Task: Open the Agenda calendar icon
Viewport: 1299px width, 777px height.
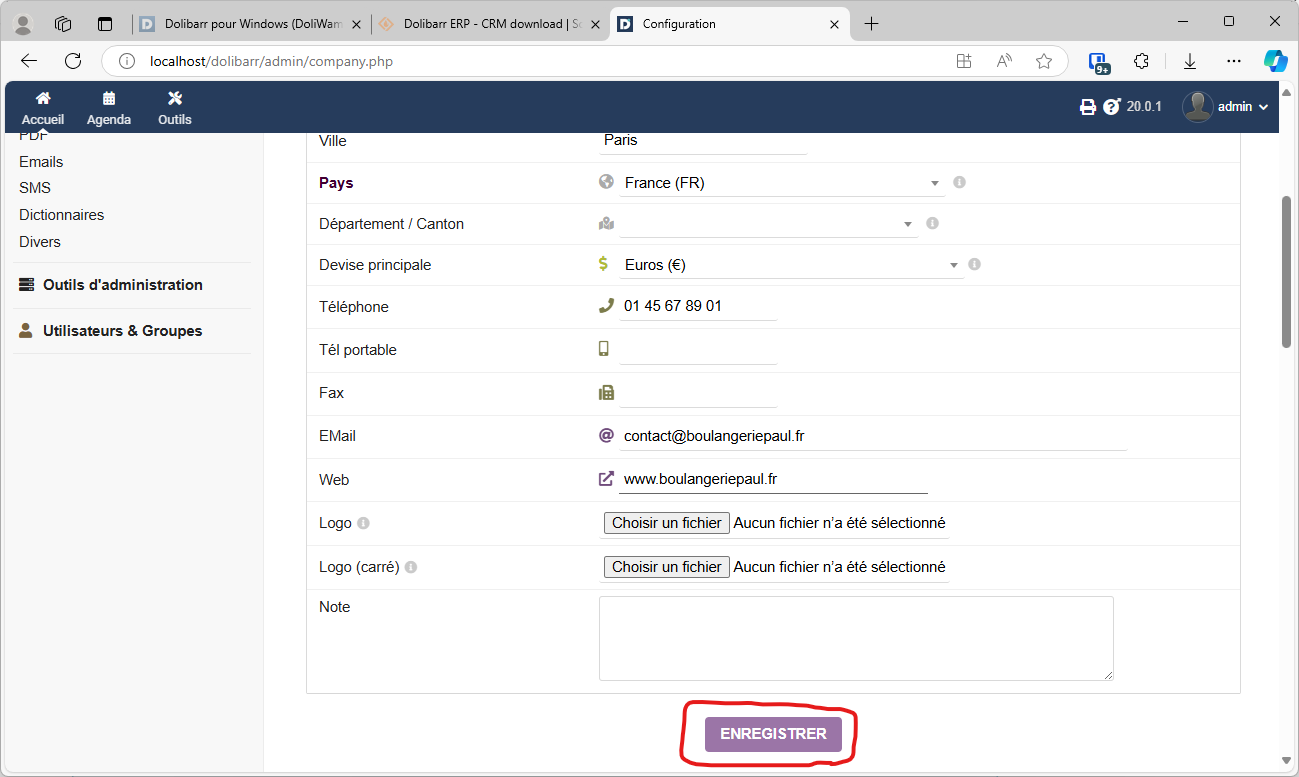Action: 109,98
